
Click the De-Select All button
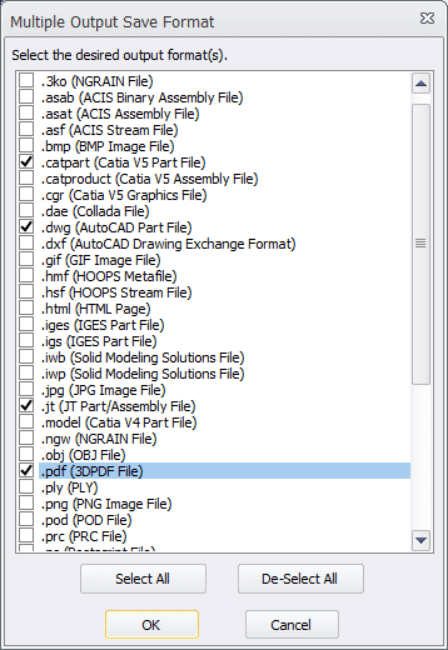point(300,579)
